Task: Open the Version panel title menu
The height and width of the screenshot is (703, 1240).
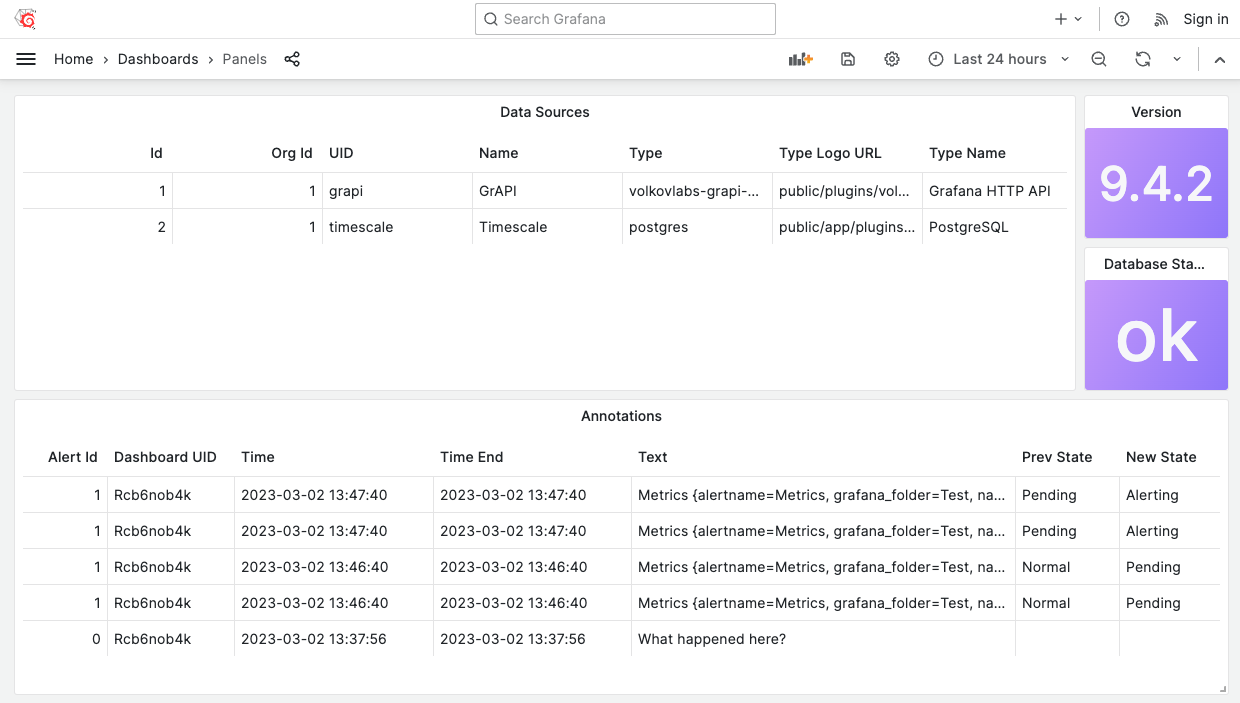Action: [x=1156, y=112]
